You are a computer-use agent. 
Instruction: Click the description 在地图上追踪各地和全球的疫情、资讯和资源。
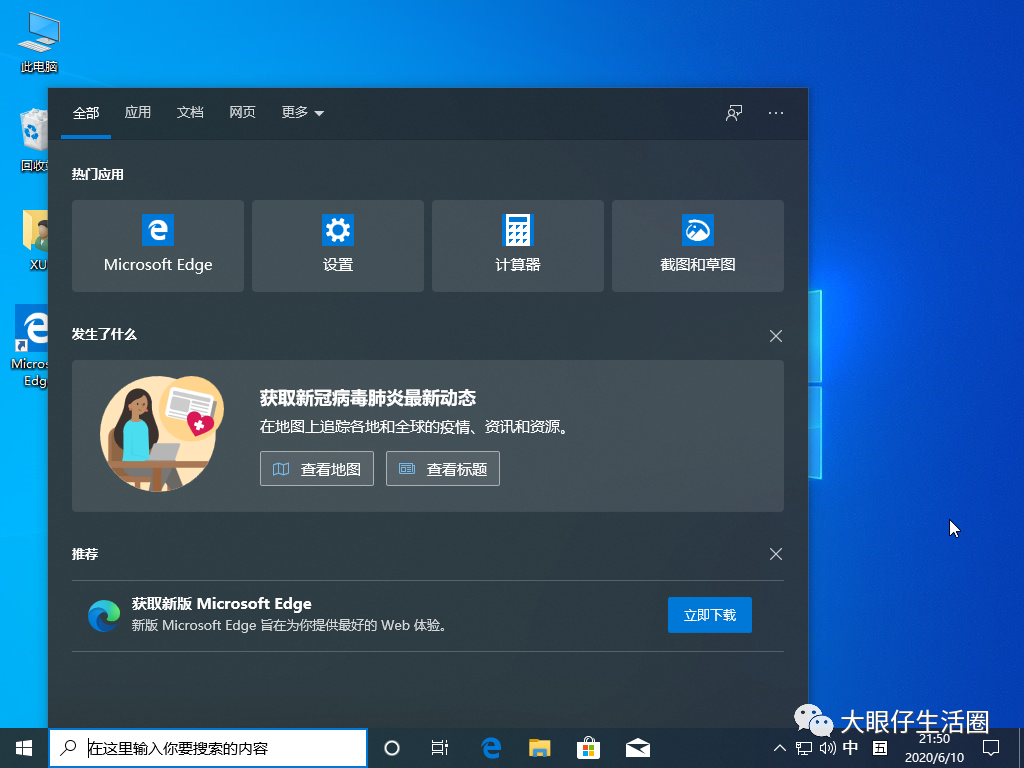(416, 427)
